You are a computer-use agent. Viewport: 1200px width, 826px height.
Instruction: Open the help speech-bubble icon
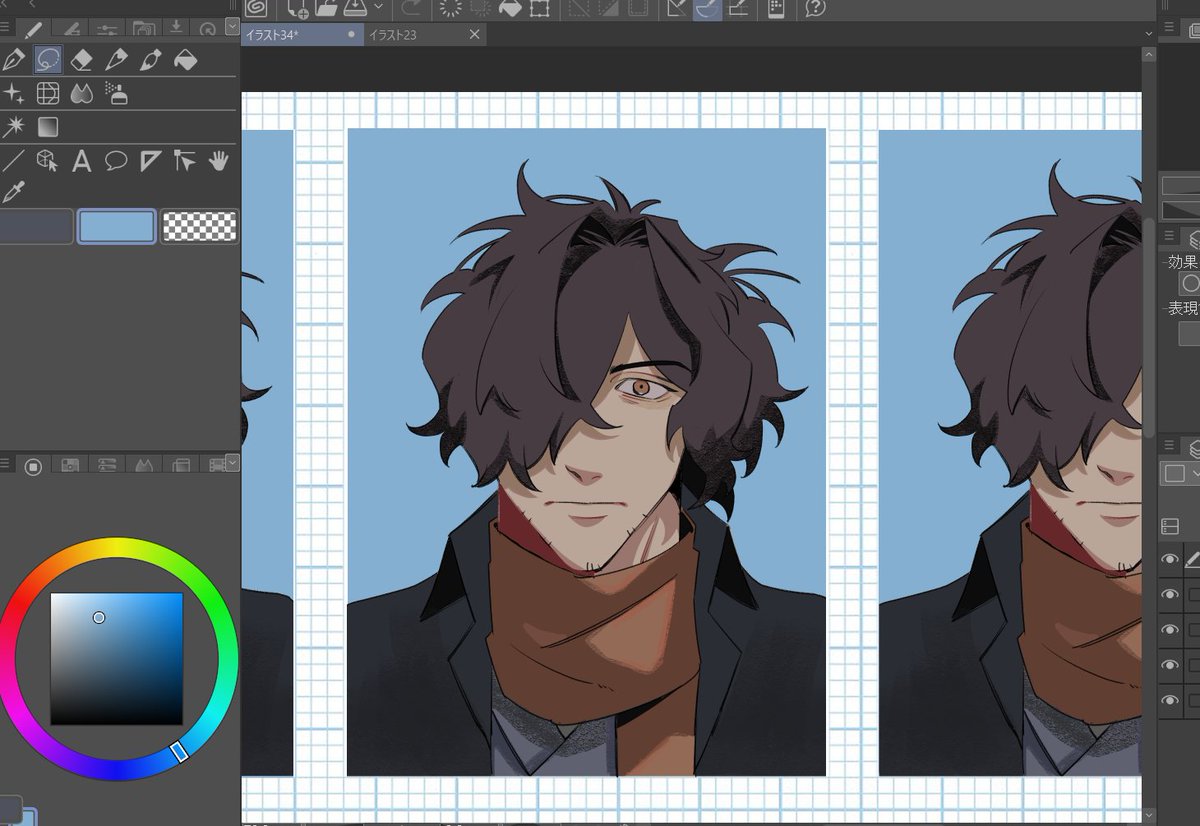(815, 8)
